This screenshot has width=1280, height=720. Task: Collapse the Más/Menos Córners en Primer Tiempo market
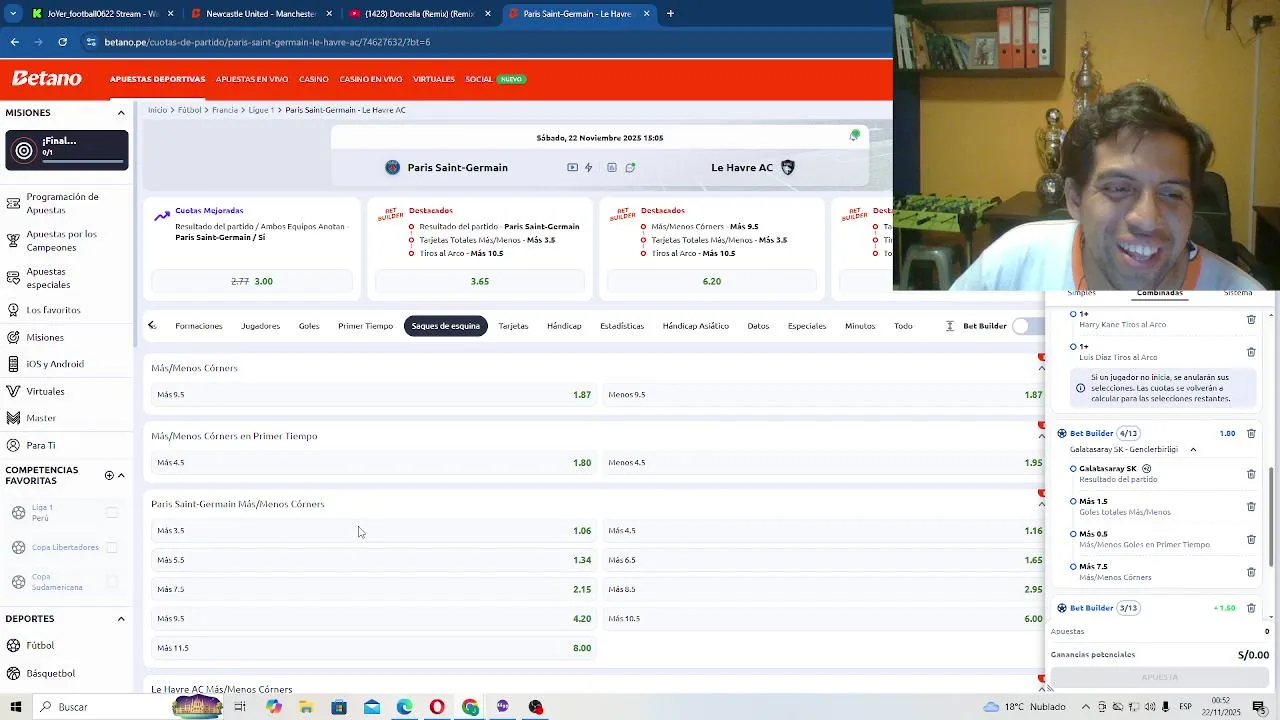[x=1041, y=436]
